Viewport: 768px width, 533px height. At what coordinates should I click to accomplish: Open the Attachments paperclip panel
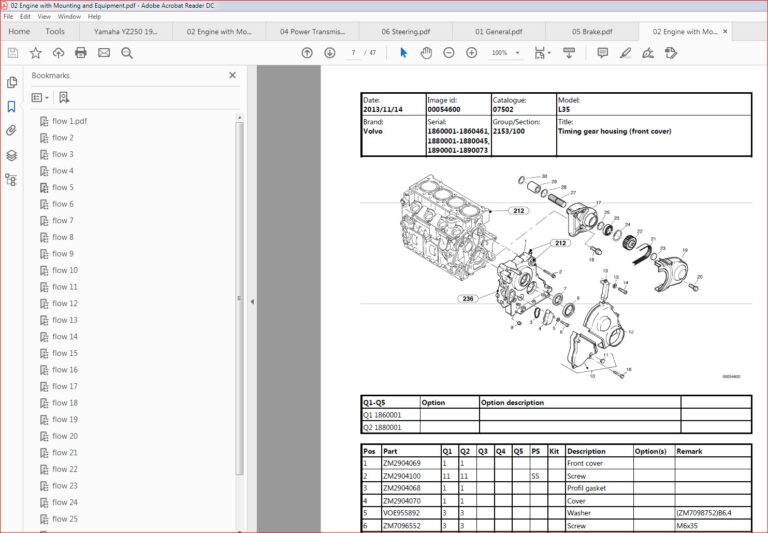(11, 130)
